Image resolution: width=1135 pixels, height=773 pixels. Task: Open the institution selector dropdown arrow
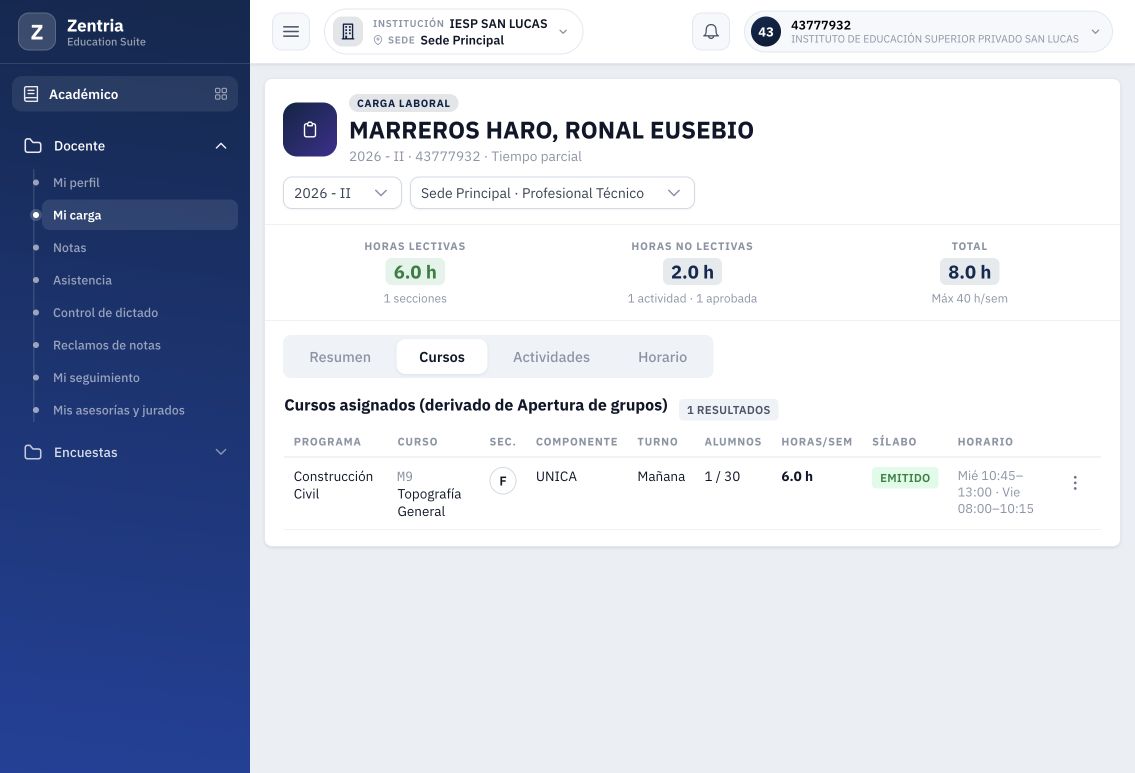pyautogui.click(x=563, y=32)
